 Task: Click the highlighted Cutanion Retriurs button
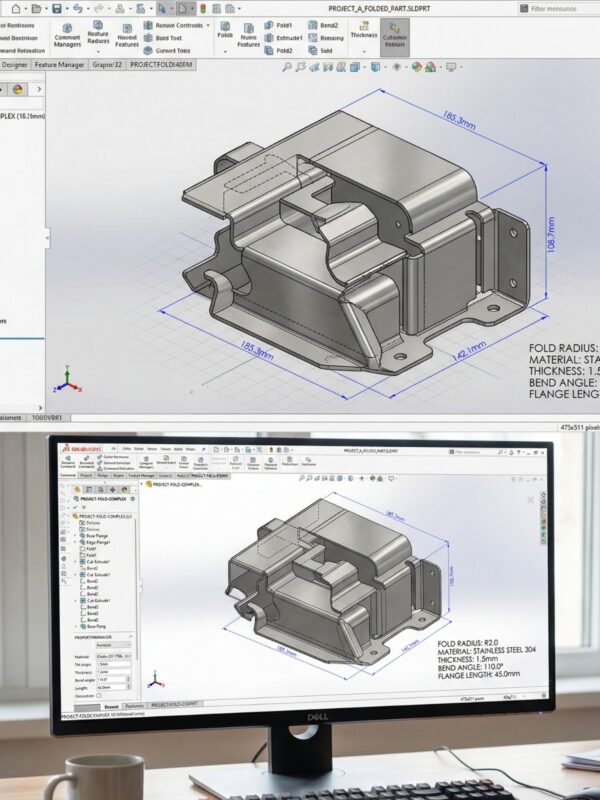point(395,35)
